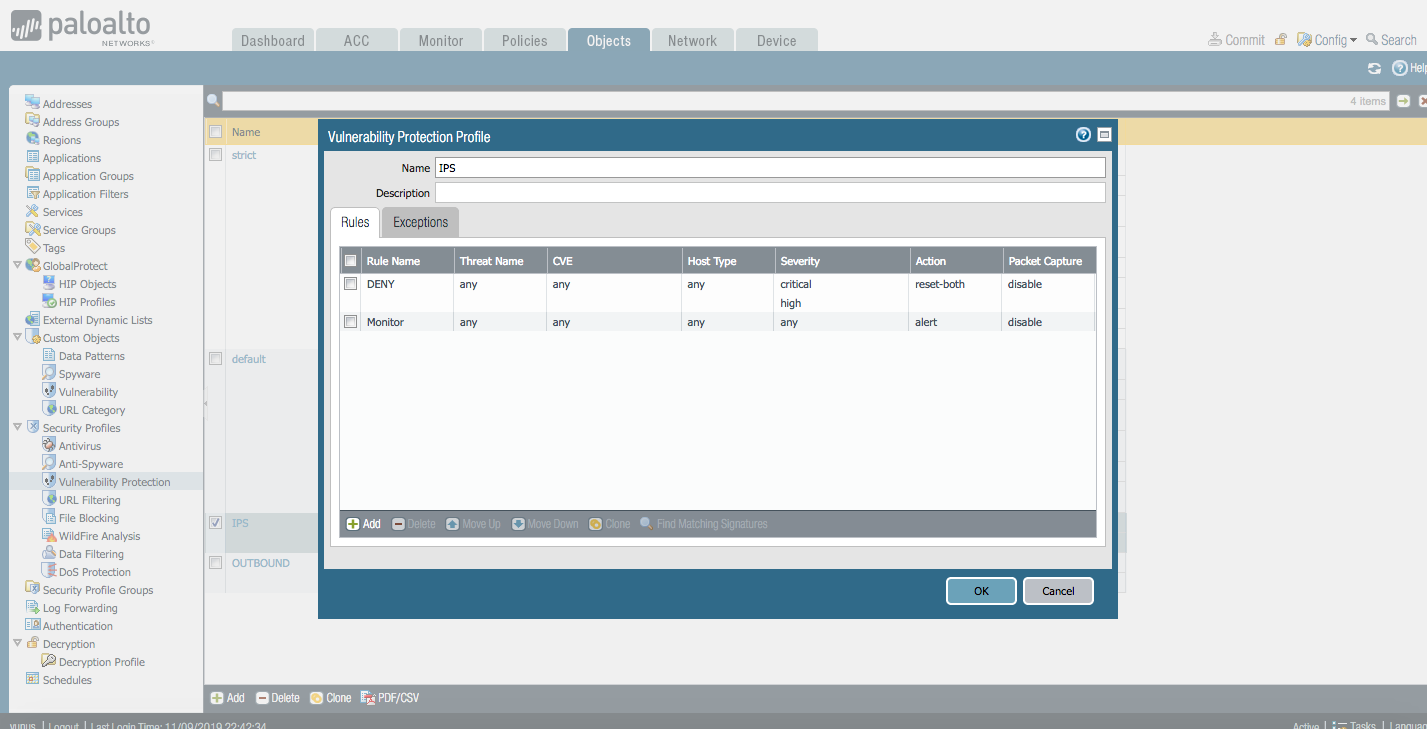This screenshot has width=1427, height=729.
Task: Click the Antivirus icon in sidebar
Action: (x=49, y=446)
